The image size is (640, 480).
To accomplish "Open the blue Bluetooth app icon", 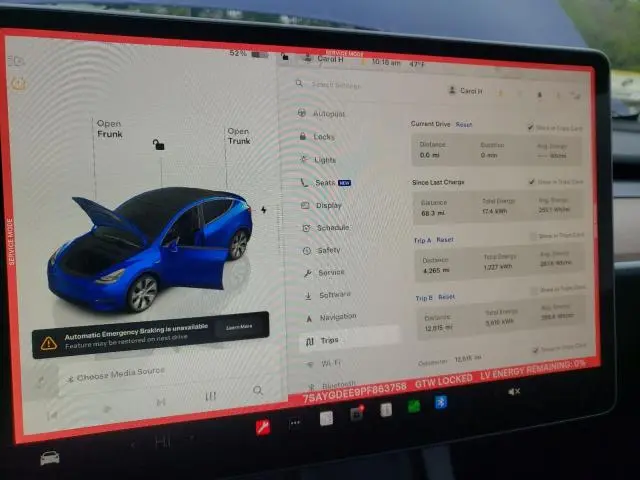I will [441, 402].
